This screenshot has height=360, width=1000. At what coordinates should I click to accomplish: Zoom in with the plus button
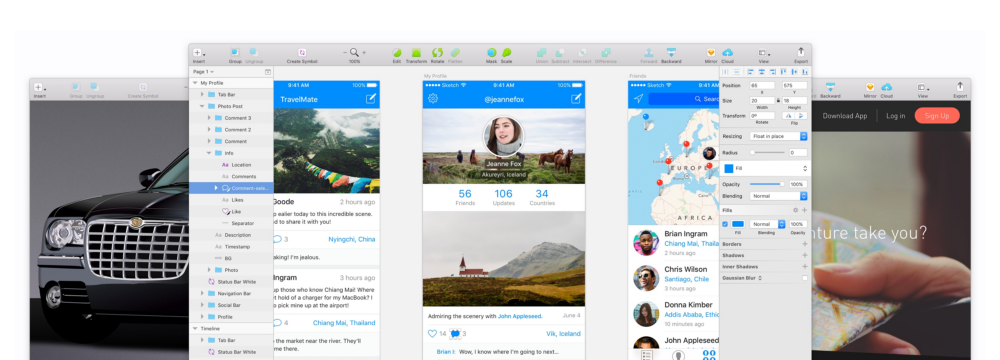pos(364,52)
